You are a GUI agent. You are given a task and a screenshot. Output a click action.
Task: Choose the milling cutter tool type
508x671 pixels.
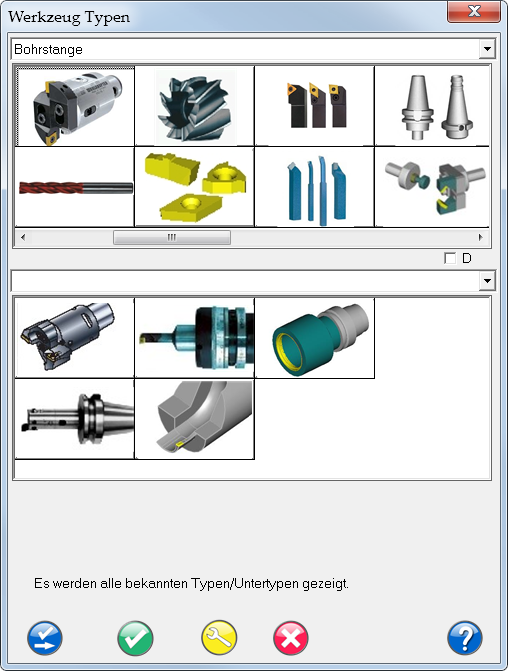[x=195, y=106]
